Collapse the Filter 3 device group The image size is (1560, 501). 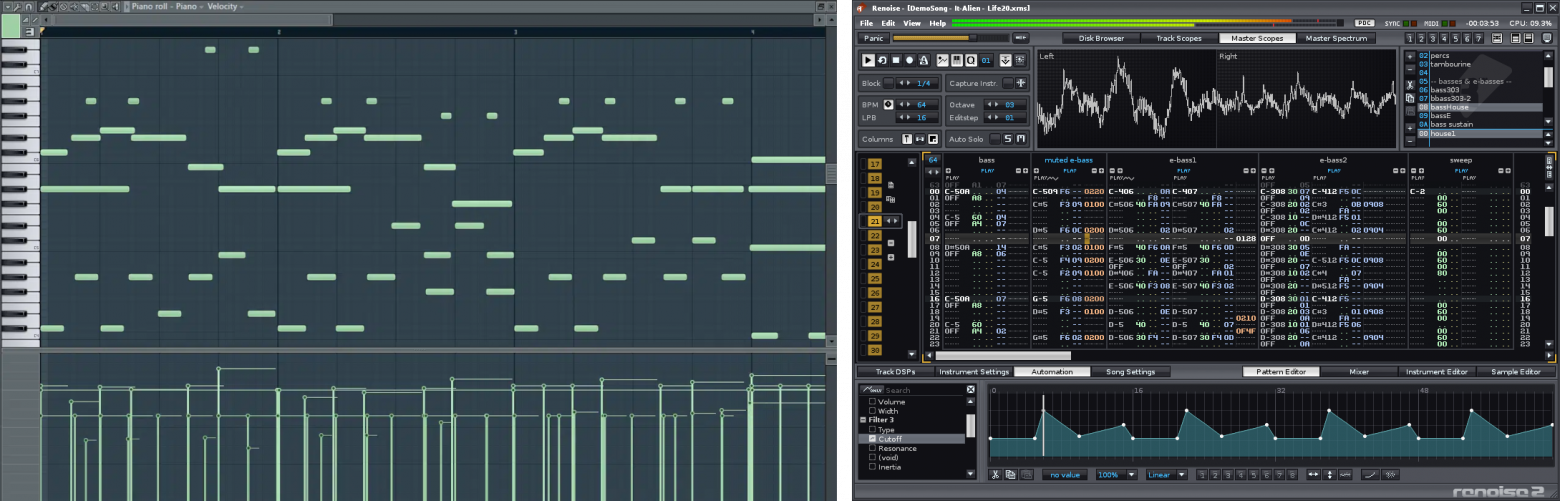tap(863, 420)
